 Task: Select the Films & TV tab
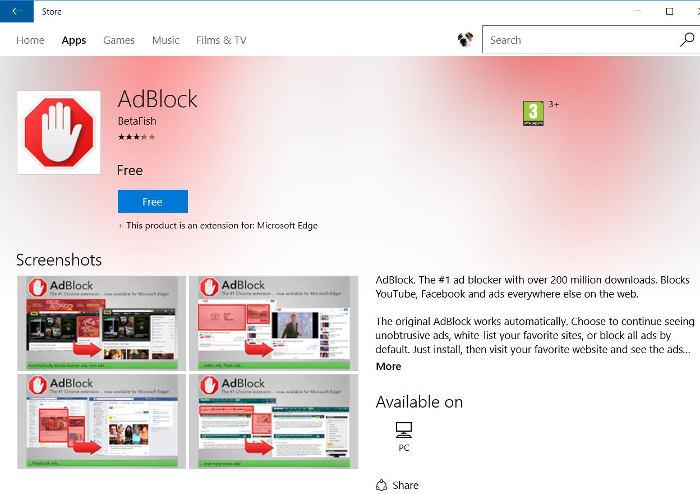point(221,40)
